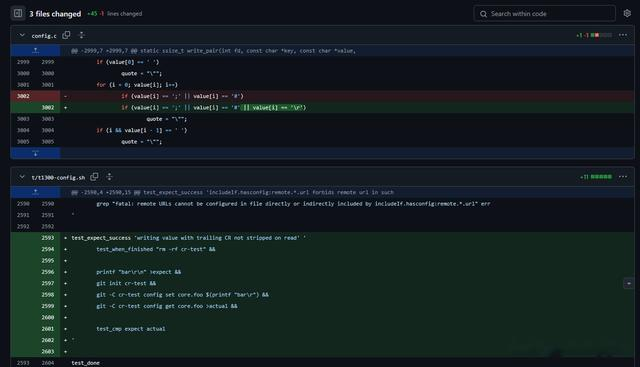Collapse the t/t1300-config.sh file diff
640x367 pixels.
click(22, 177)
